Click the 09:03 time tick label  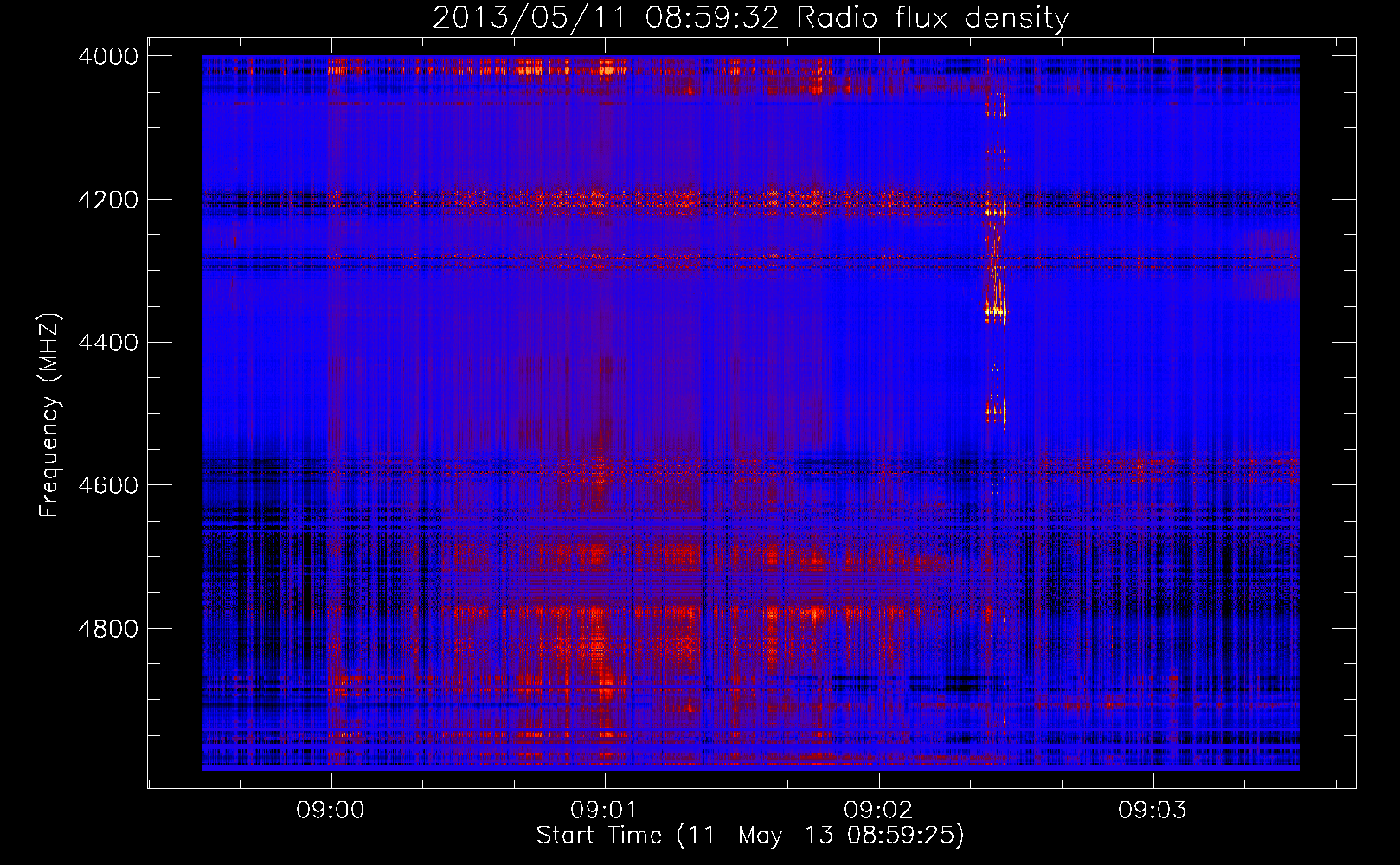pos(1153,811)
